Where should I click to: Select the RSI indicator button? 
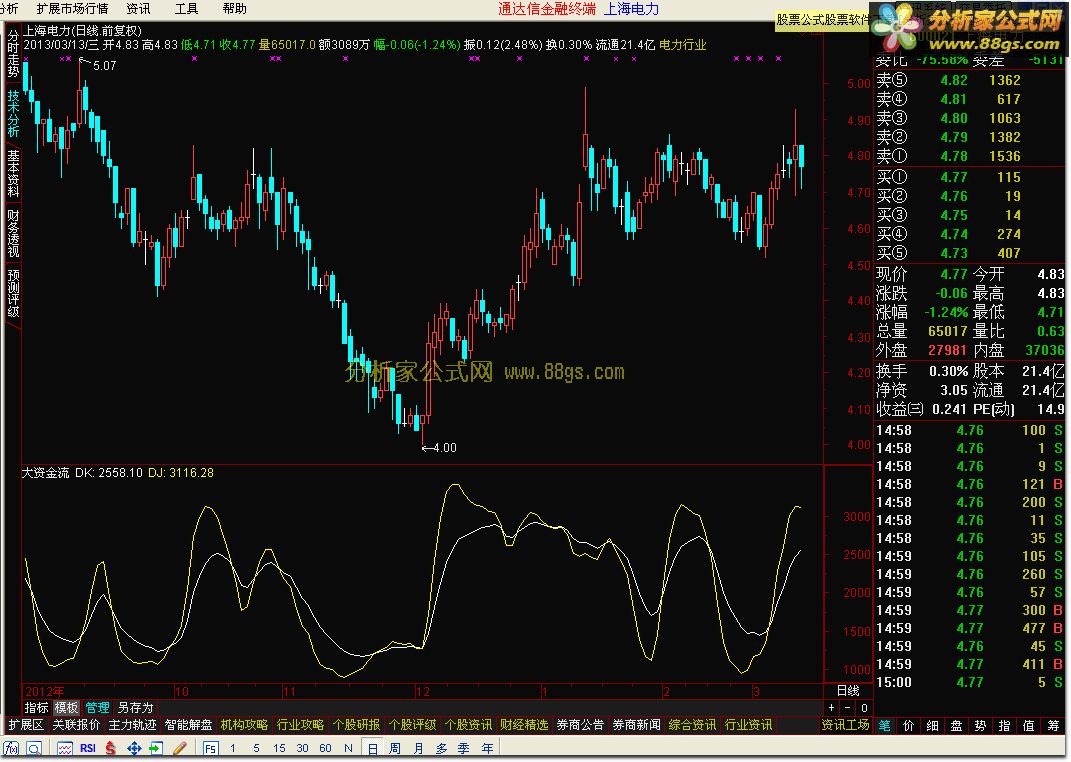click(x=88, y=748)
